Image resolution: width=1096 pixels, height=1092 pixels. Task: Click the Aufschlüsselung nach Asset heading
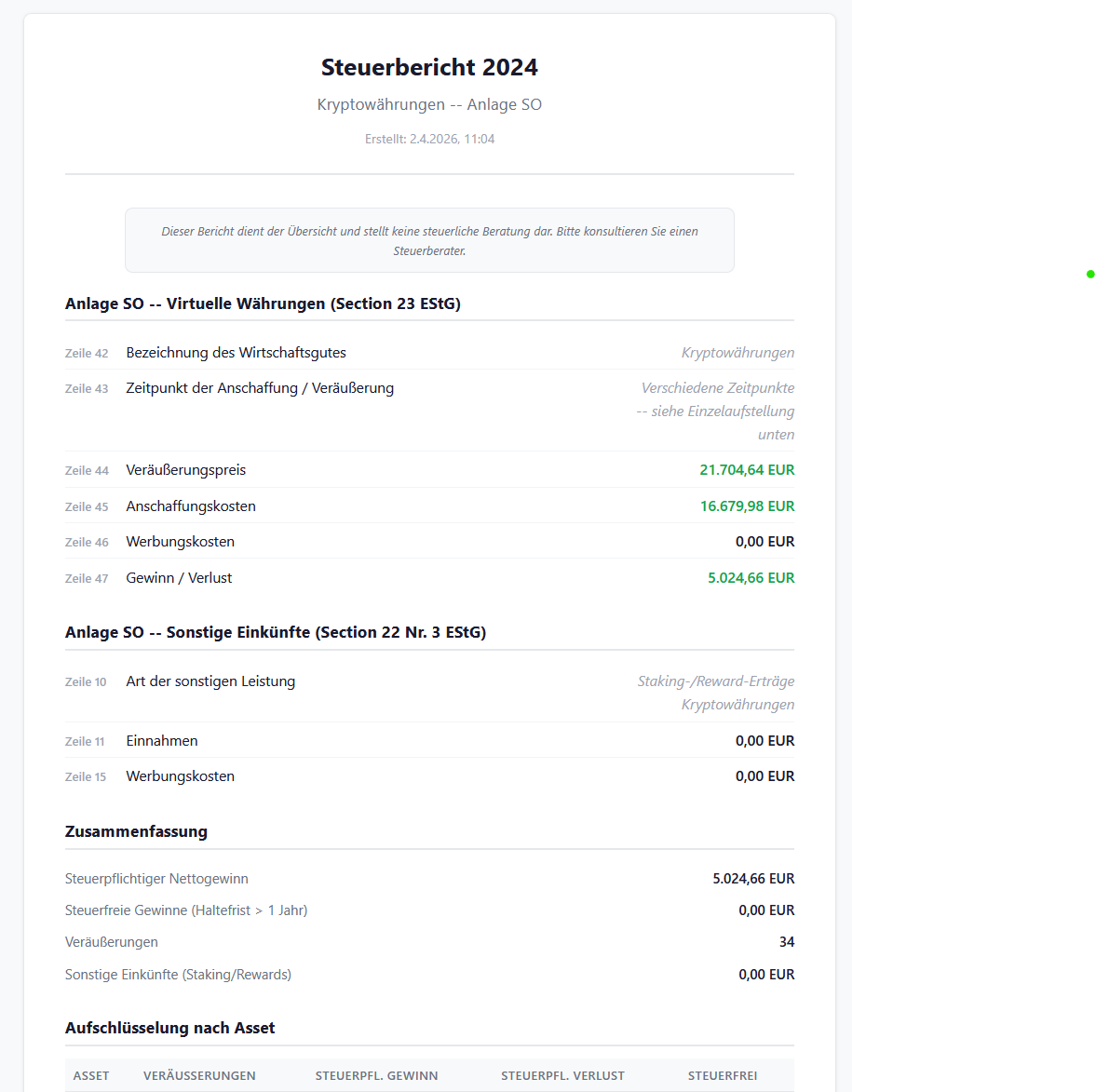pos(169,1028)
